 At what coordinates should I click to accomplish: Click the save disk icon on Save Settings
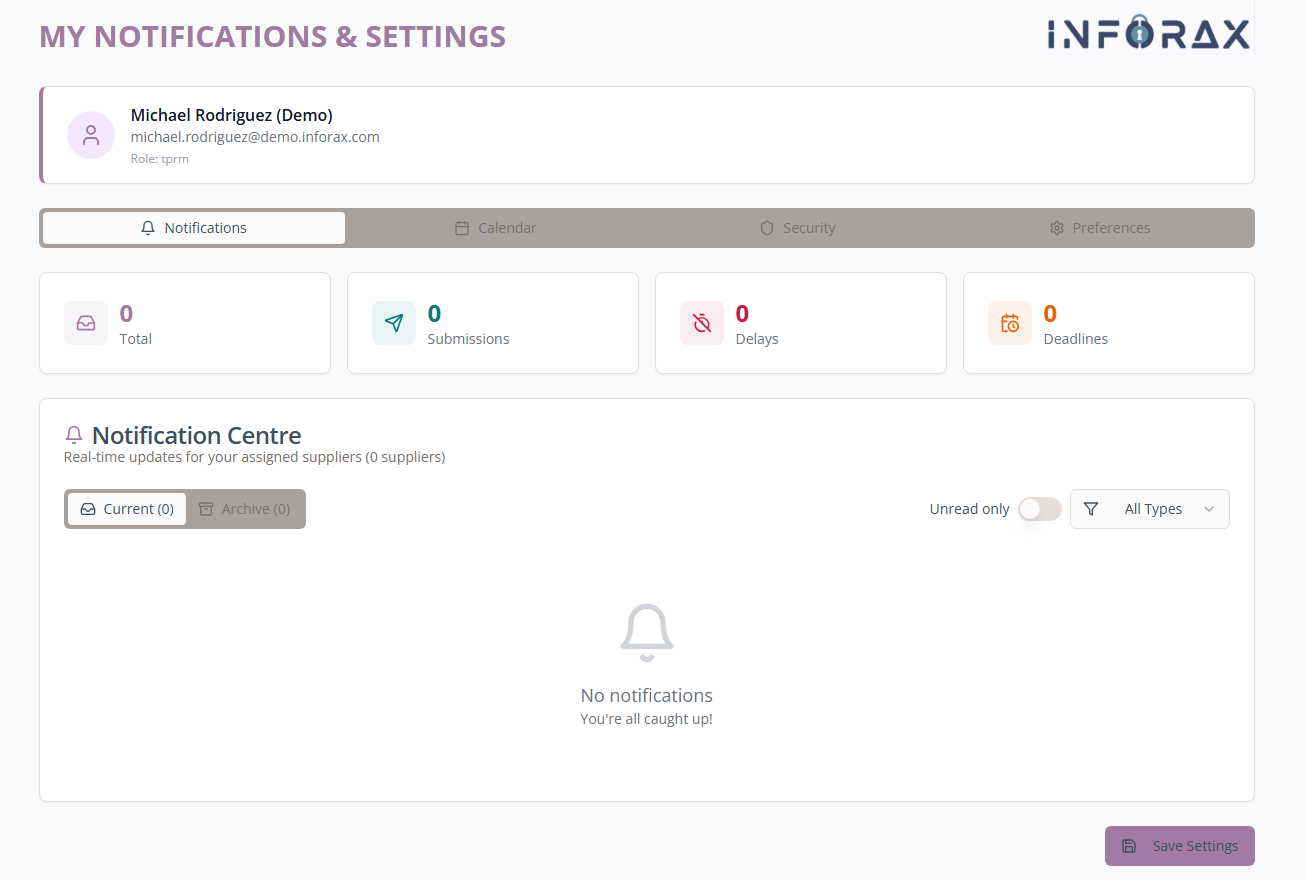coord(1129,846)
